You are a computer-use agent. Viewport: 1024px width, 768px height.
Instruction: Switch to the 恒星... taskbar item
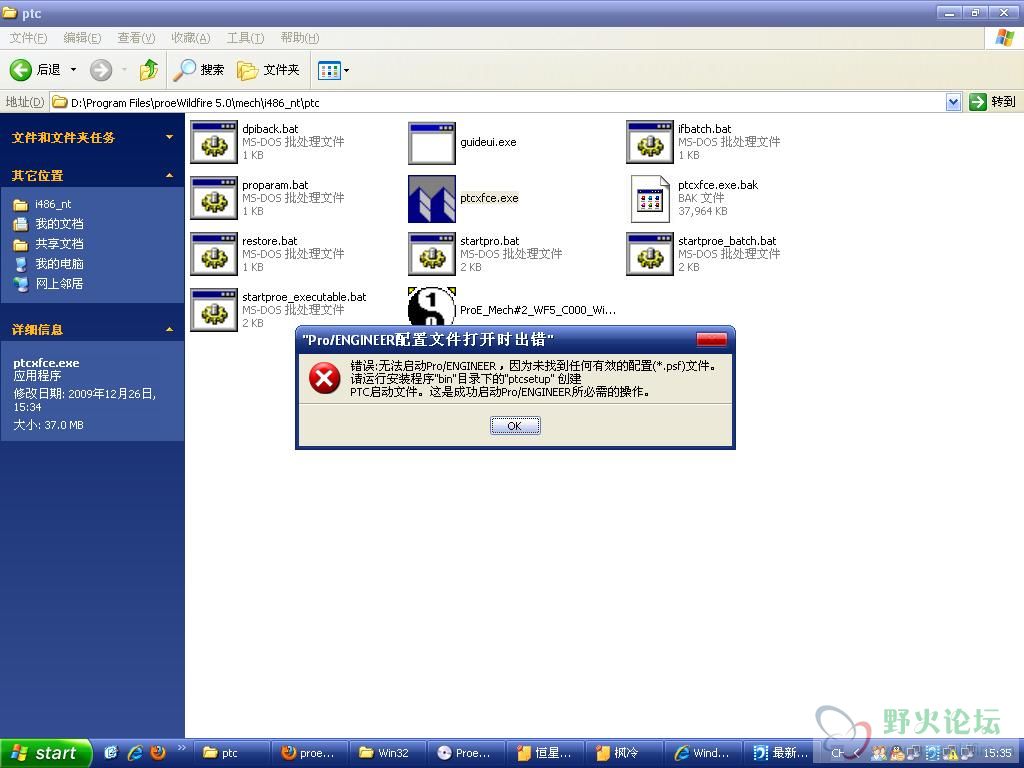[x=545, y=753]
